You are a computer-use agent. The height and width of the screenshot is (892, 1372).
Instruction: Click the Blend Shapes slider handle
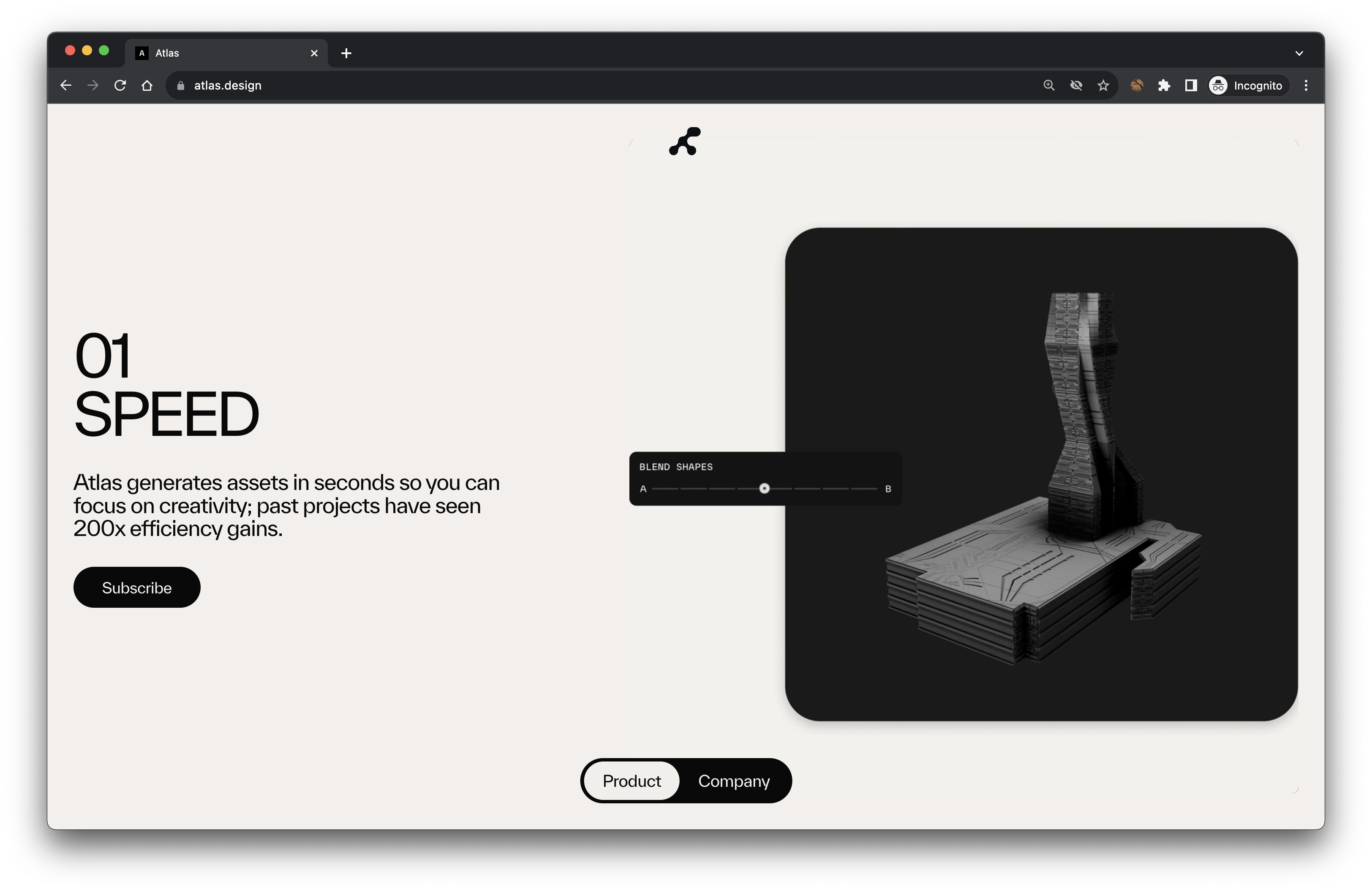[x=765, y=489]
